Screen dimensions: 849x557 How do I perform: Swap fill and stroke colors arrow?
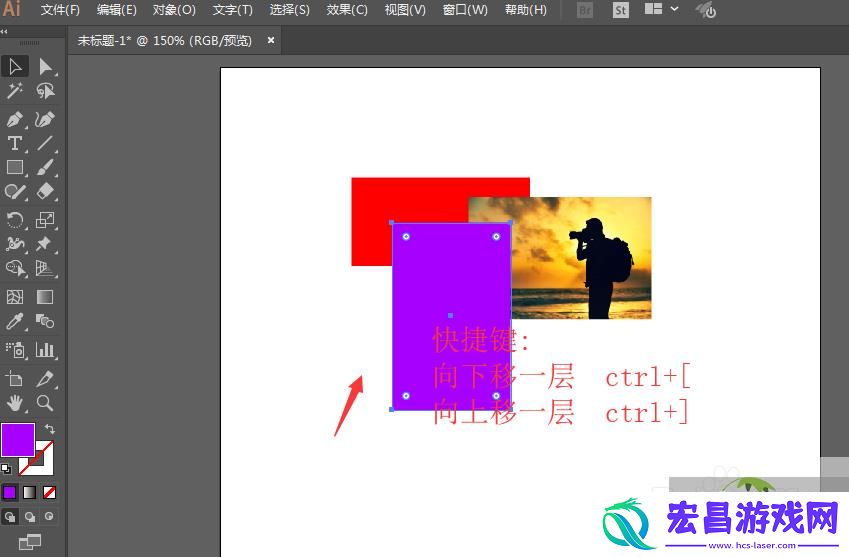tap(50, 429)
